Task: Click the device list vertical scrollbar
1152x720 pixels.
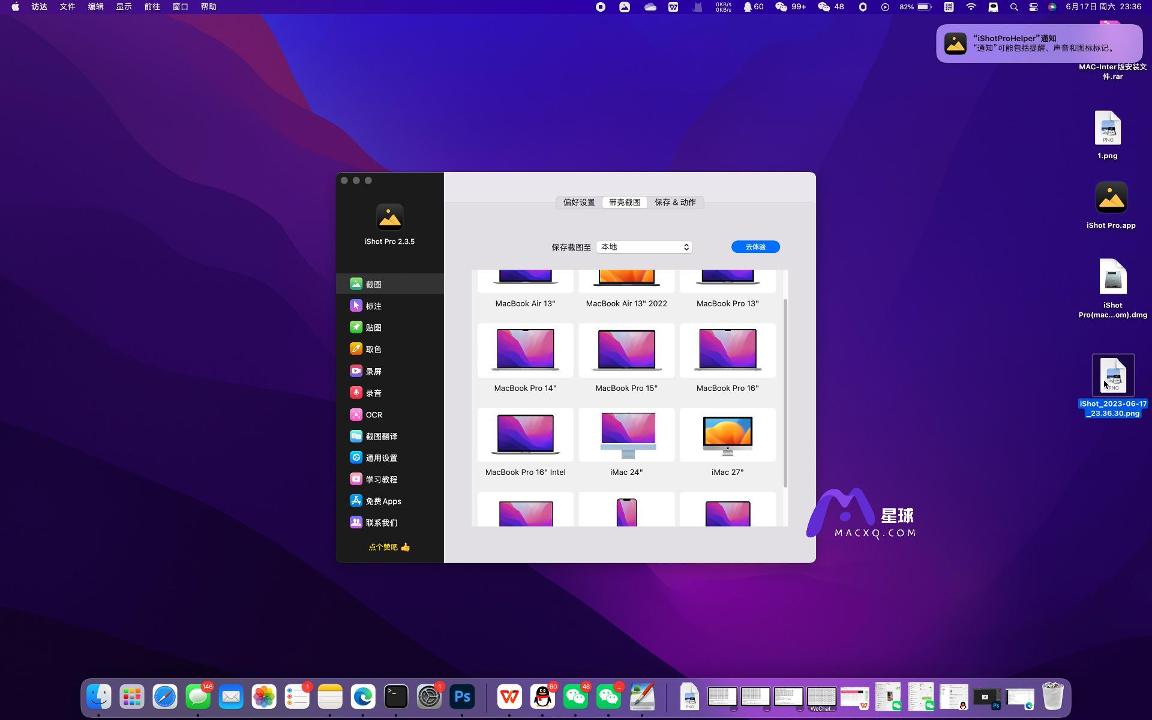Action: [785, 392]
